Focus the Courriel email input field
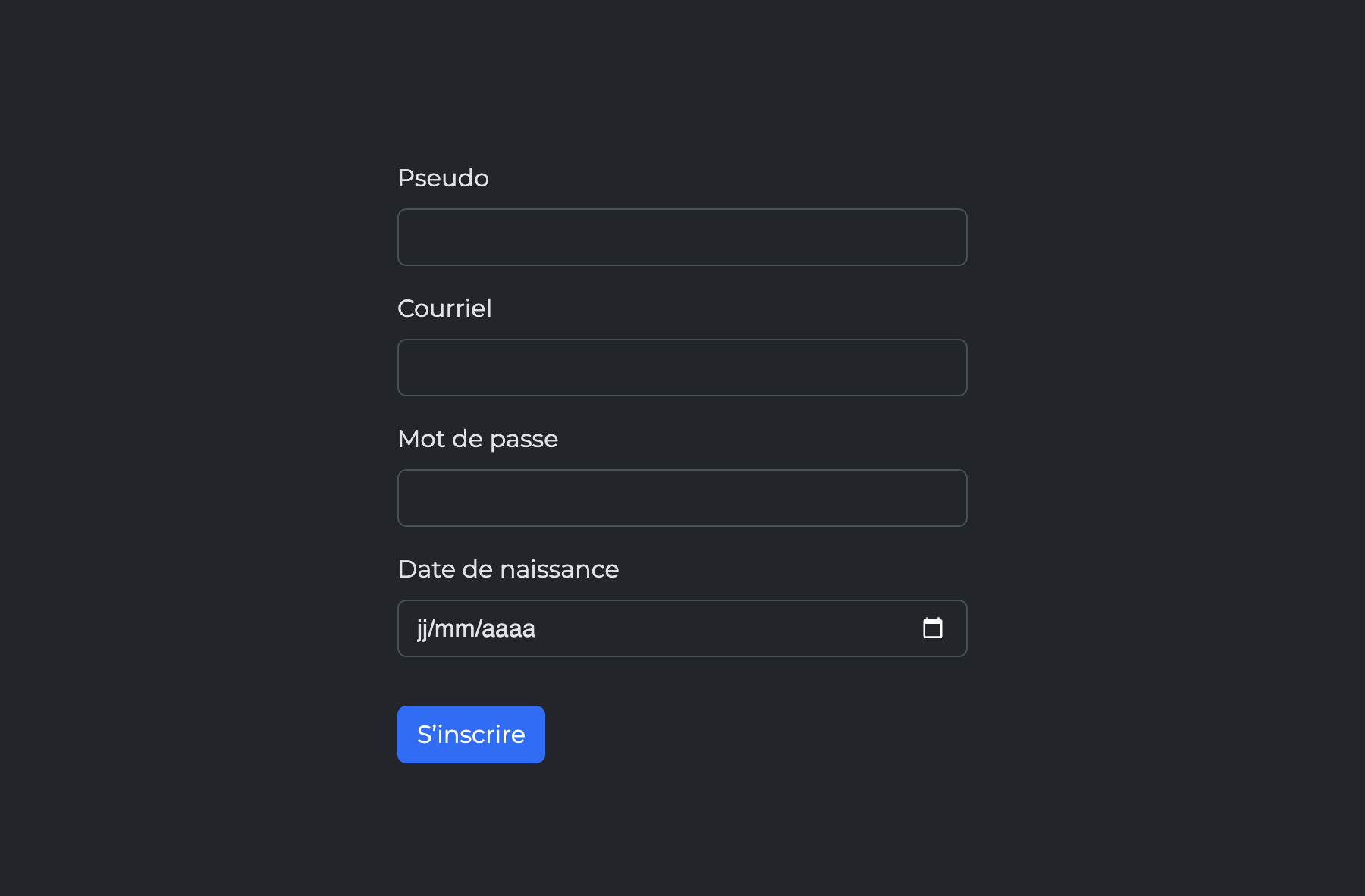 [682, 368]
